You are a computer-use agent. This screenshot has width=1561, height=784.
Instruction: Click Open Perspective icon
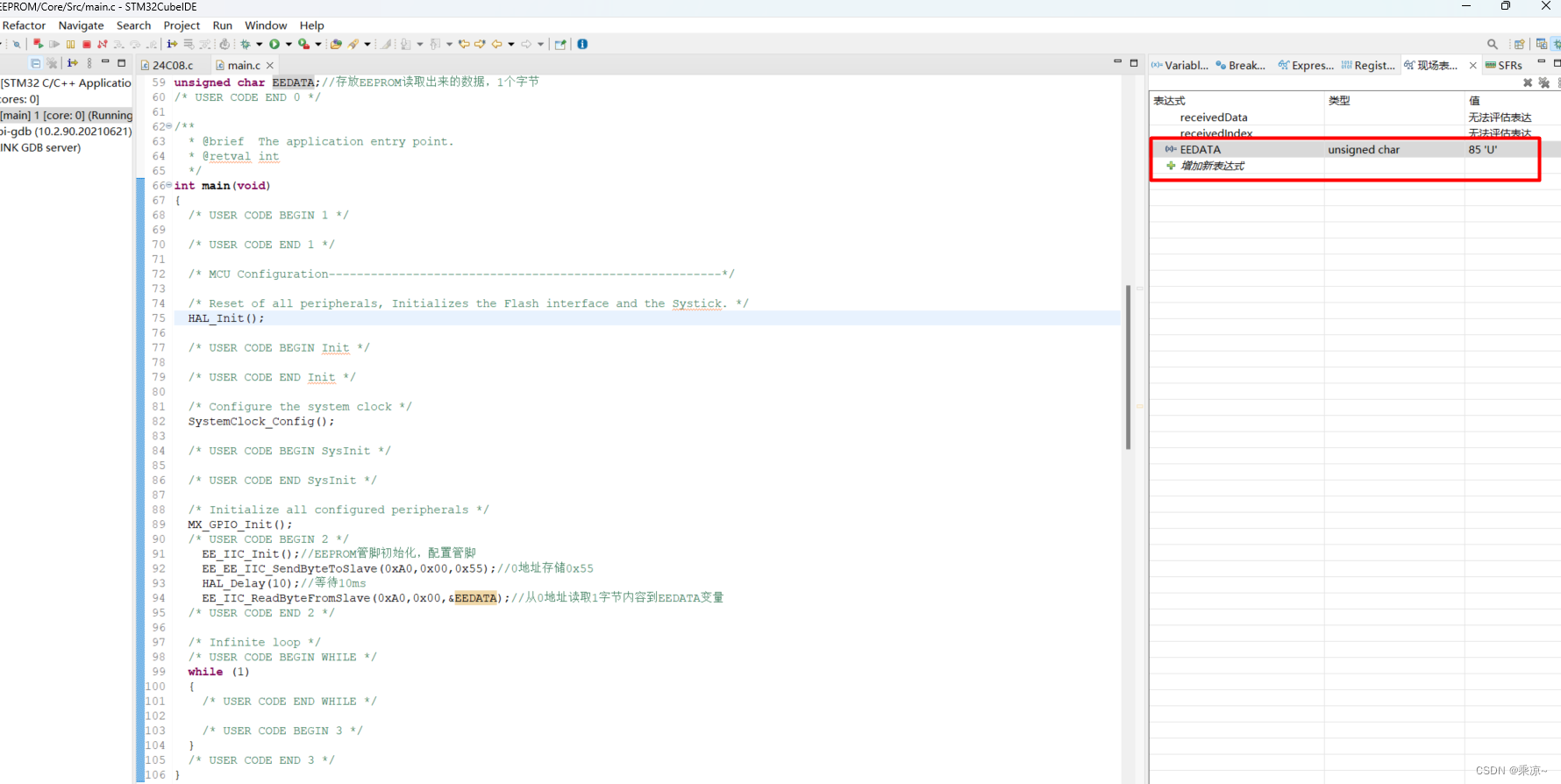click(x=1520, y=44)
